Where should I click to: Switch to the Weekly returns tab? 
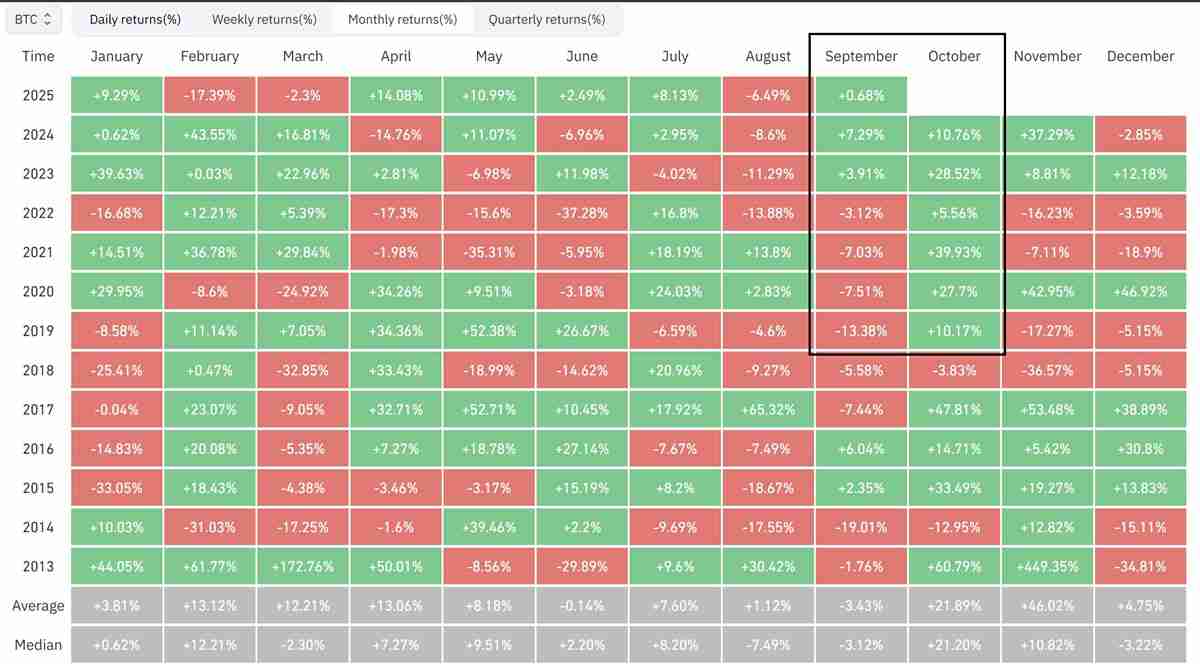click(x=263, y=19)
